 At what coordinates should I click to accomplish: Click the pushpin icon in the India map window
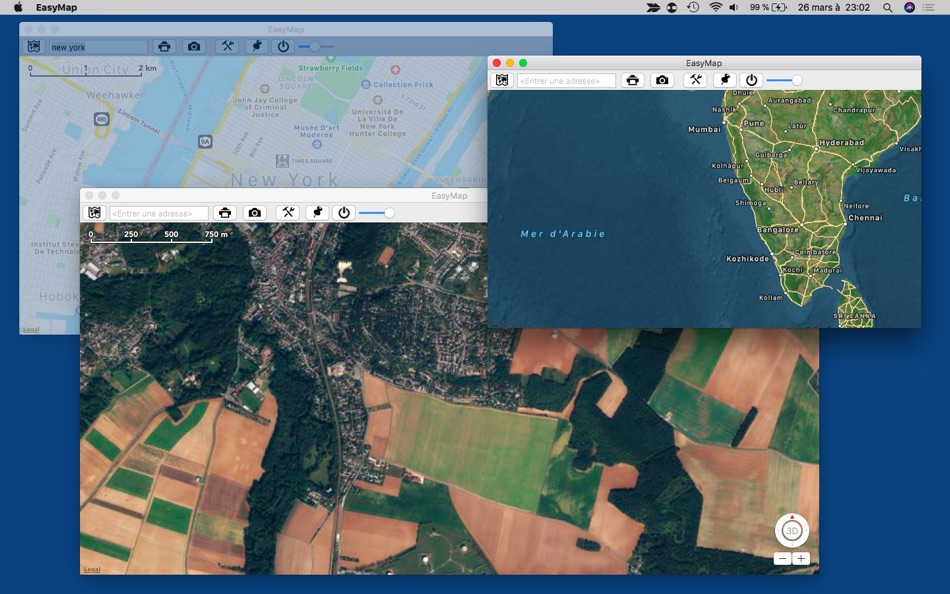724,80
